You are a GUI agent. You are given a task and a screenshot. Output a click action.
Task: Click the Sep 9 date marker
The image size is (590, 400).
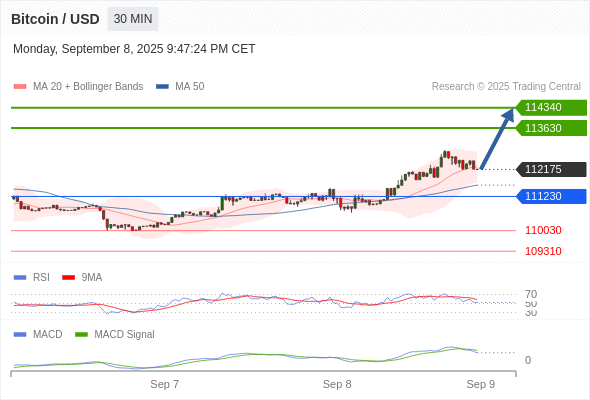[x=481, y=385]
